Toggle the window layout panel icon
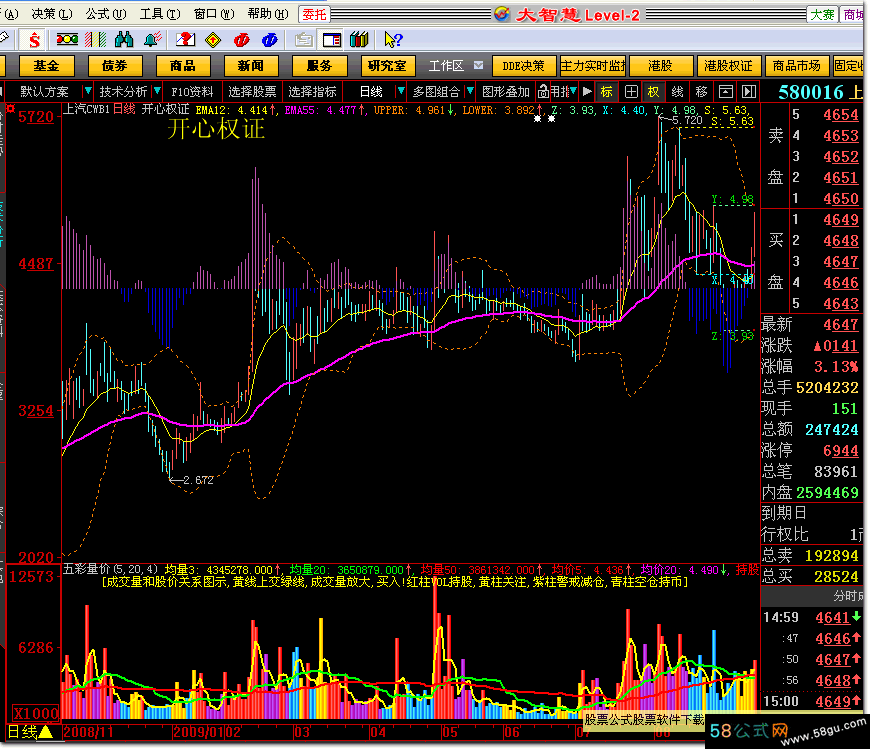Image resolution: width=870 pixels, height=749 pixels. pos(332,39)
